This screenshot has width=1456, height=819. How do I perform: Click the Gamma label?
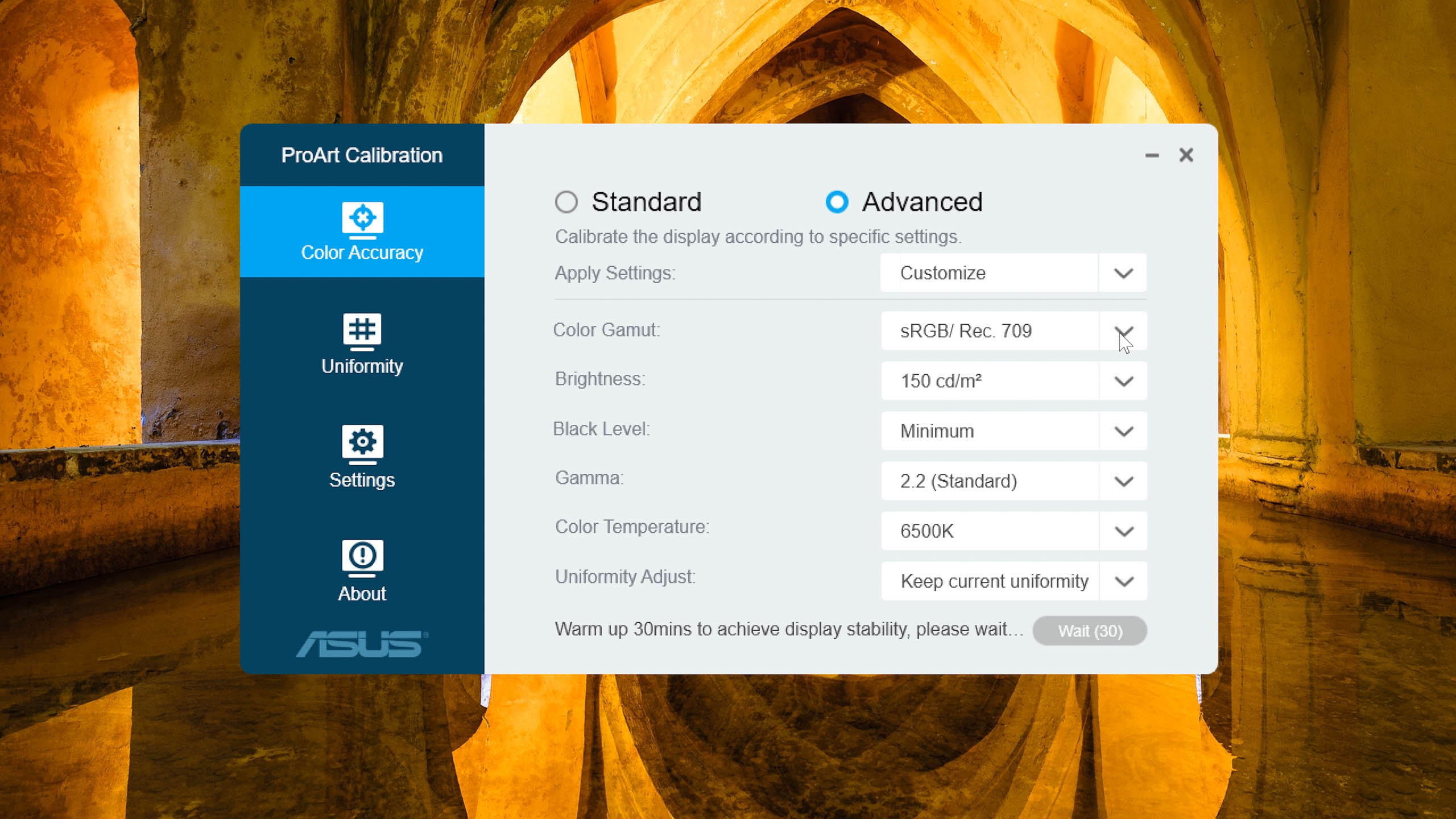(x=590, y=478)
